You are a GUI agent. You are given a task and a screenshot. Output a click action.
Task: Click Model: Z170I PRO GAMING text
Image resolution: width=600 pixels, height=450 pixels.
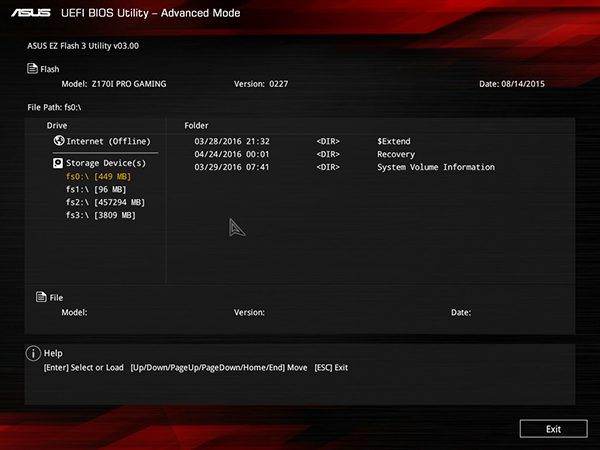(114, 84)
